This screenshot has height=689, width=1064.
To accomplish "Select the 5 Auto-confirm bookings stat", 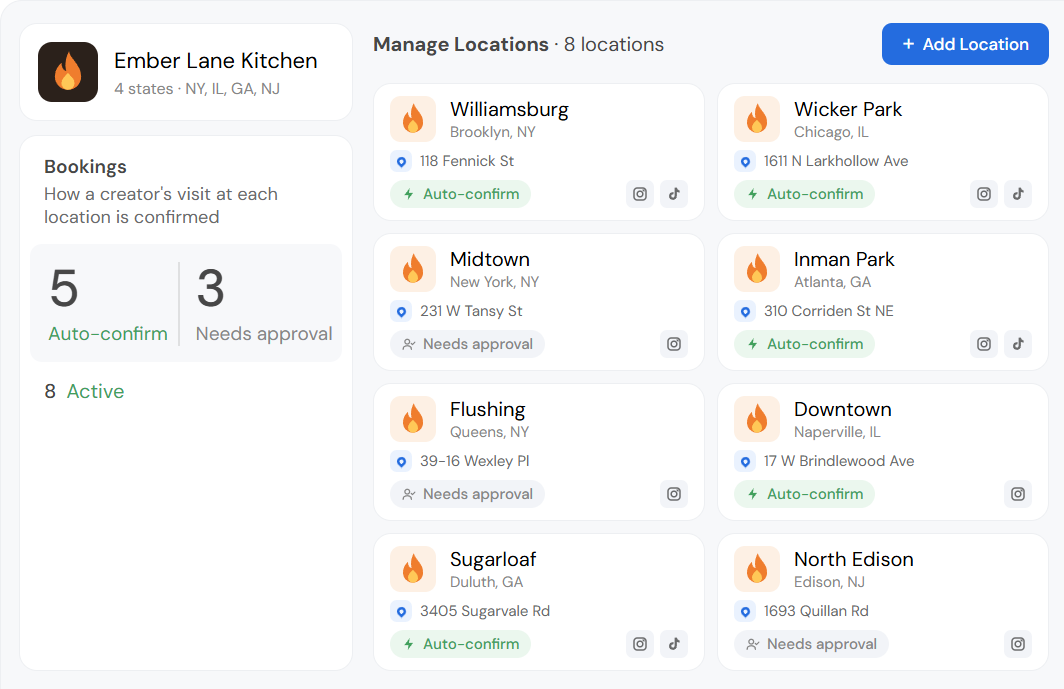I will pos(108,303).
